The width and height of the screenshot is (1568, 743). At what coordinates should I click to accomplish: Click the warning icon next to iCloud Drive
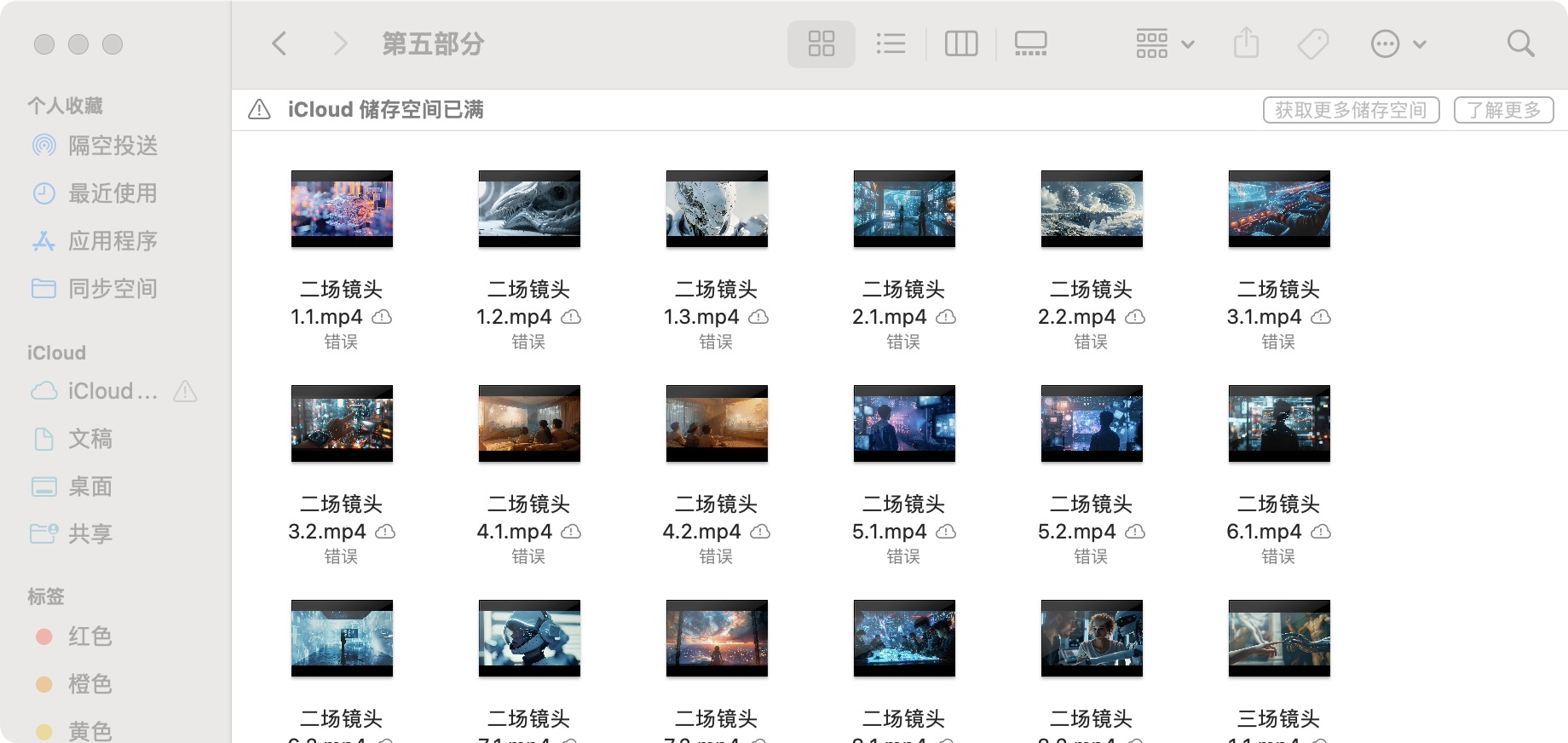(185, 391)
